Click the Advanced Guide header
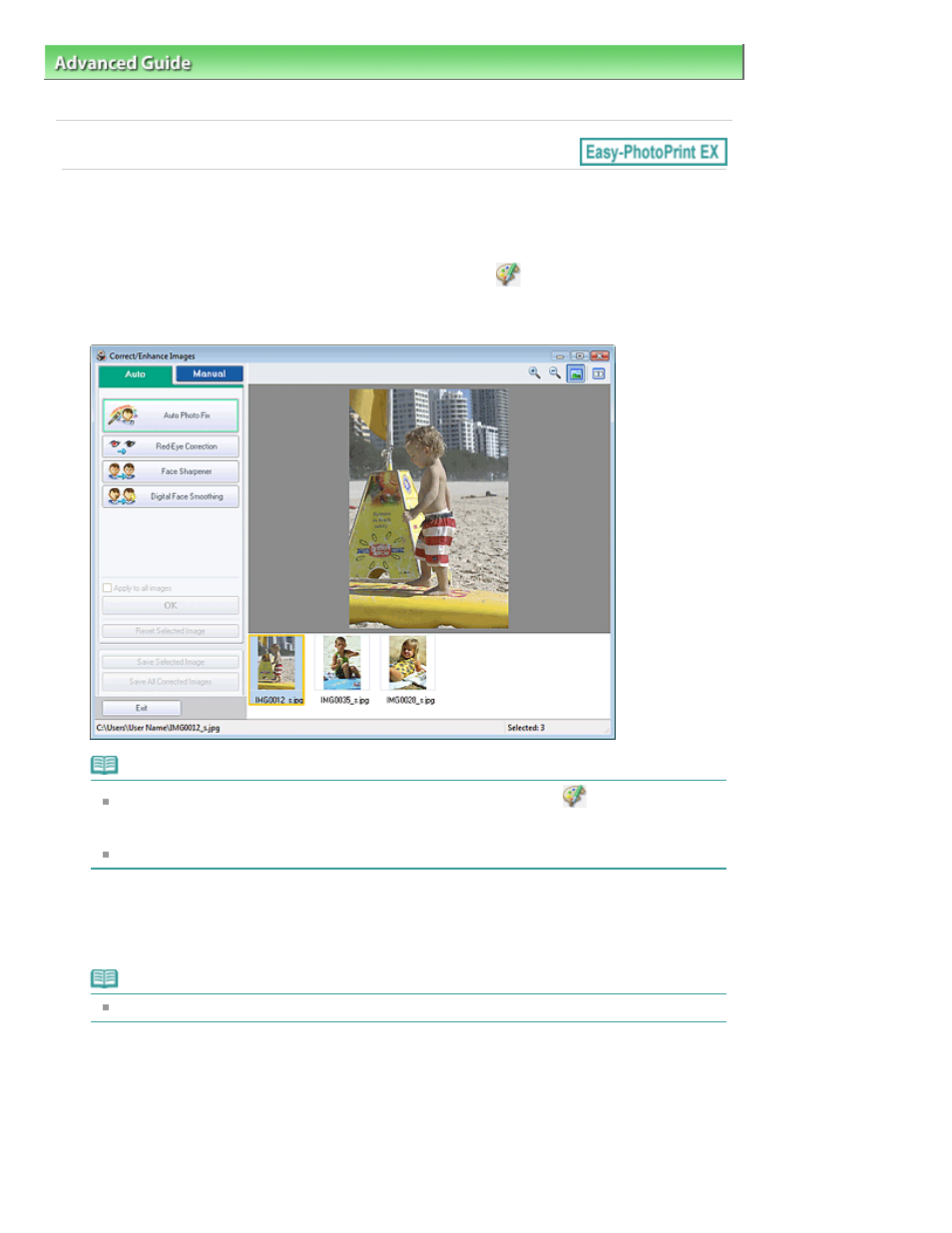The image size is (952, 1233). 394,62
